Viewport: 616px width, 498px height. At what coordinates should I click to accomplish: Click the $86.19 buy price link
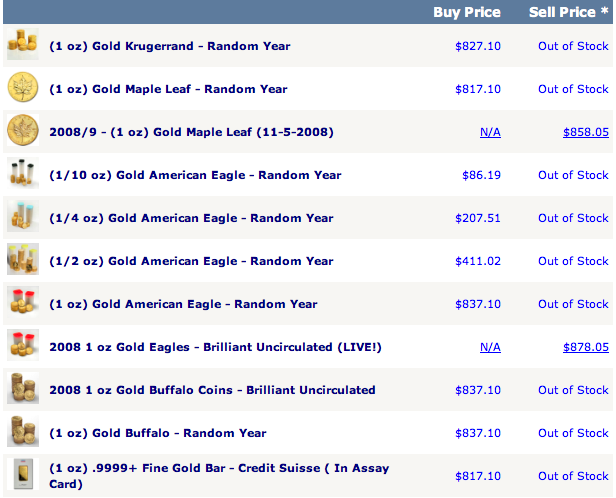pos(481,175)
